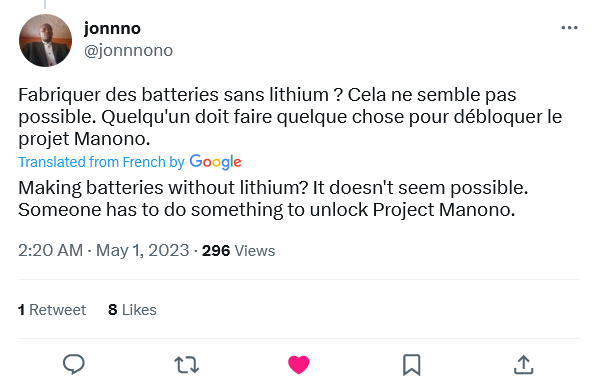The width and height of the screenshot is (598, 390).
Task: Click the original French tweet text
Action: pyautogui.click(x=290, y=117)
